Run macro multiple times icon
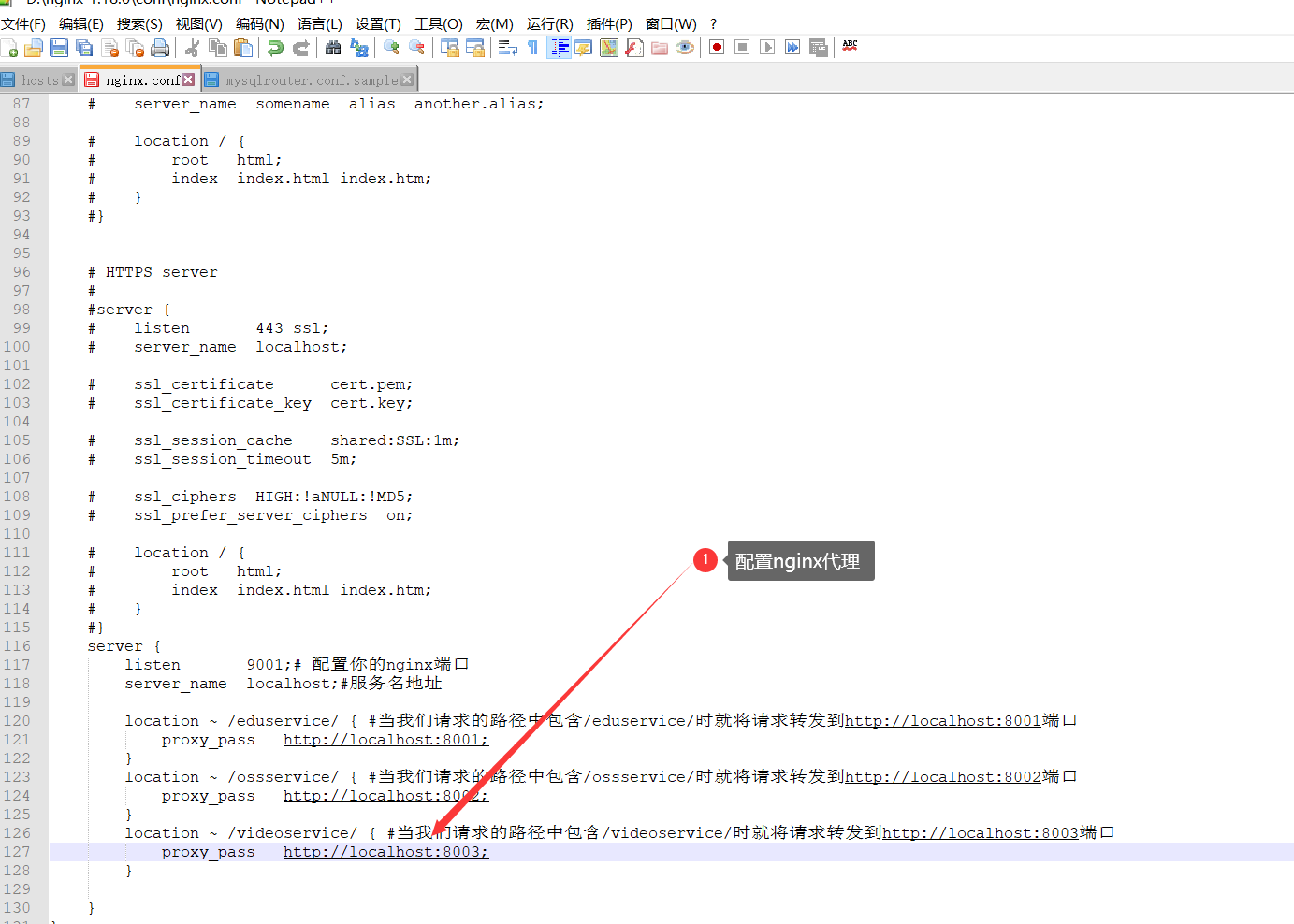Screen dimensions: 1294x924 pos(792,48)
